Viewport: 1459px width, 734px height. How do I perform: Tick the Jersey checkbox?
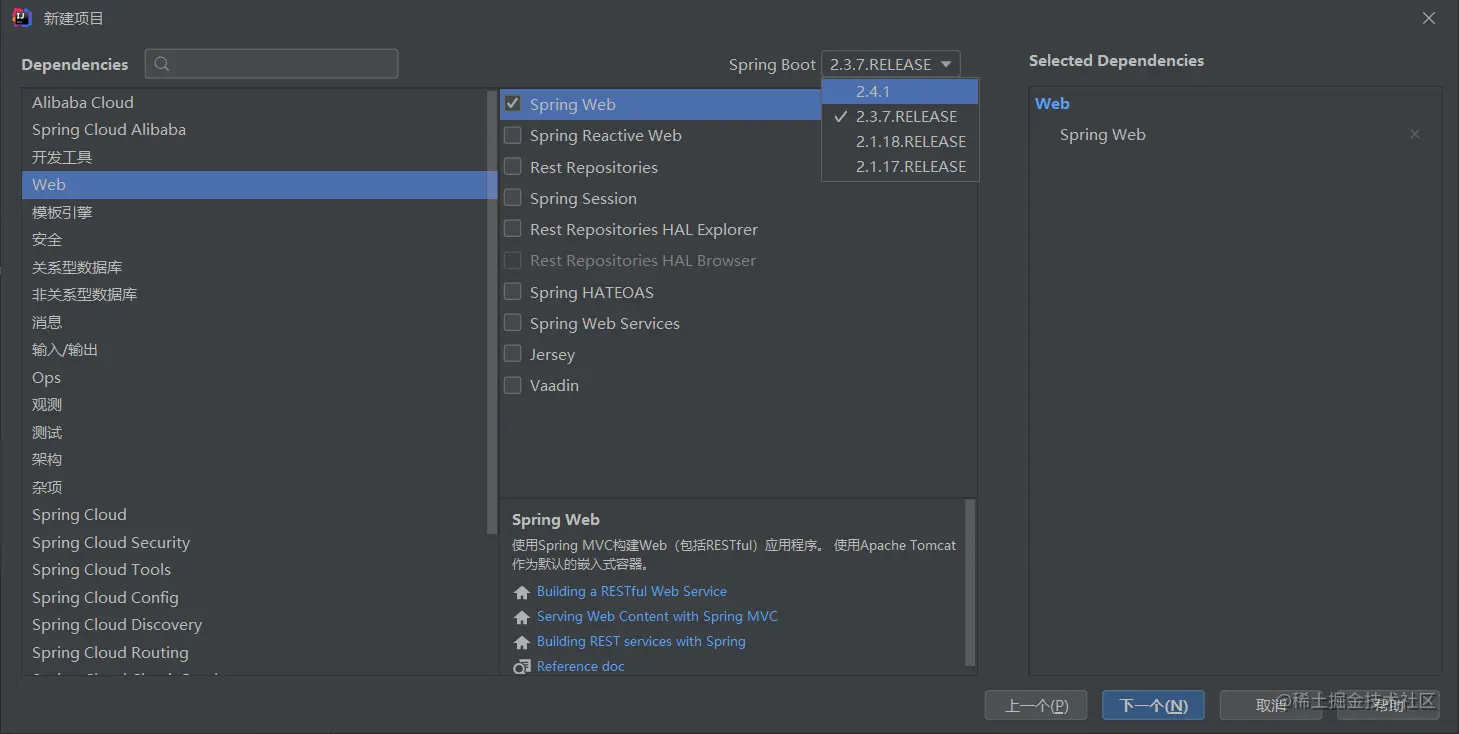point(512,354)
